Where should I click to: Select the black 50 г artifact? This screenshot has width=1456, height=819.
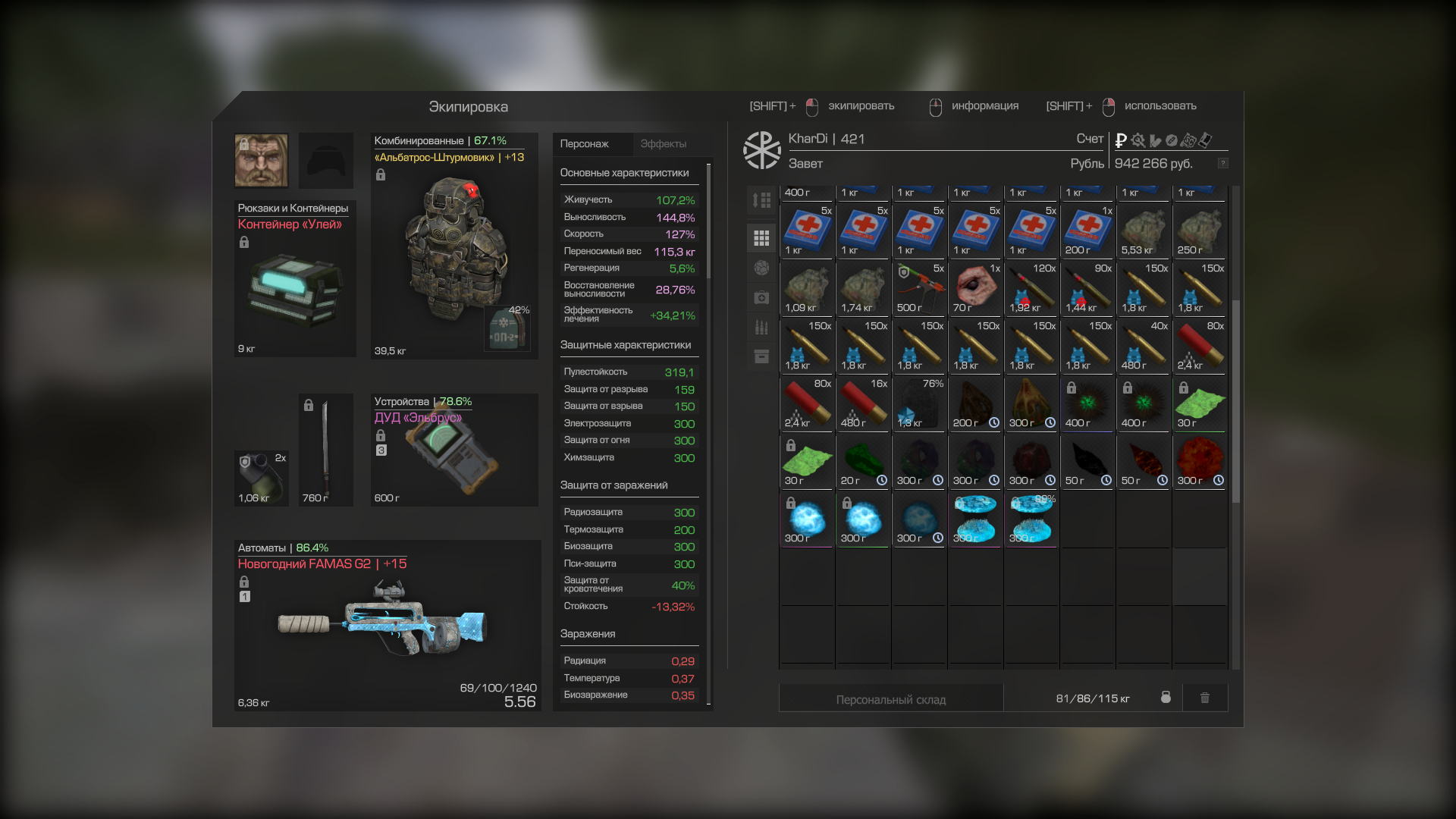coord(1087,462)
